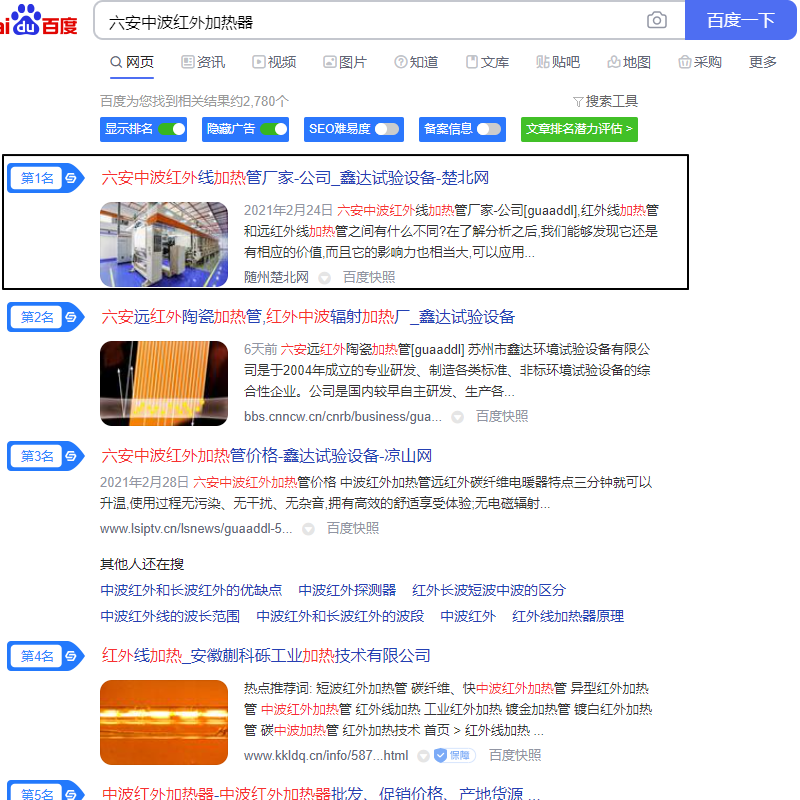
Task: Switch to the 文库 tab
Action: tap(487, 62)
